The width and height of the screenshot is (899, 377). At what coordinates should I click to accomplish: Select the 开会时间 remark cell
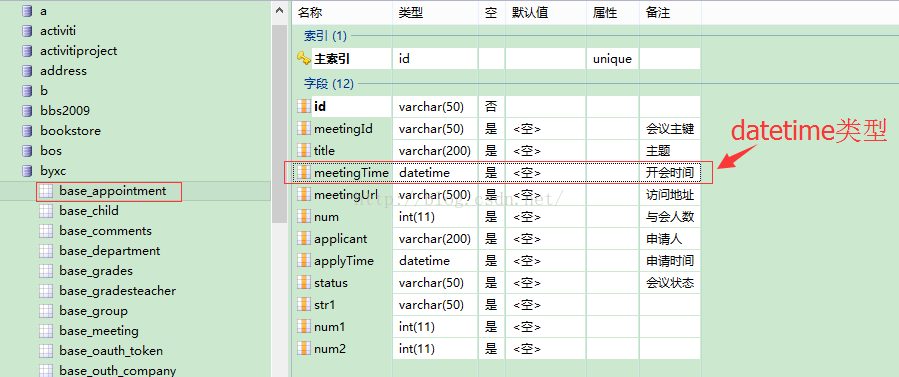(670, 172)
